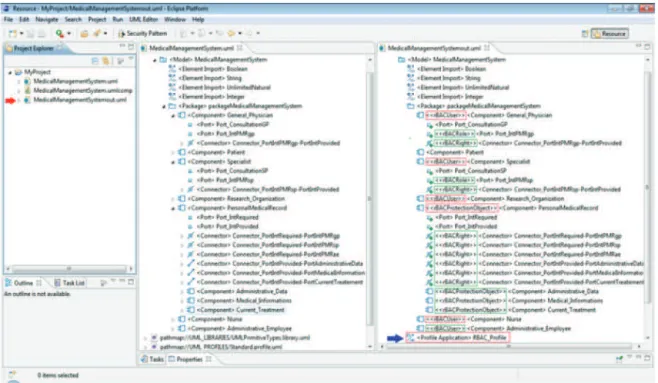Expand Component Patient in left editor
The height and width of the screenshot is (383, 658).
click(173, 152)
